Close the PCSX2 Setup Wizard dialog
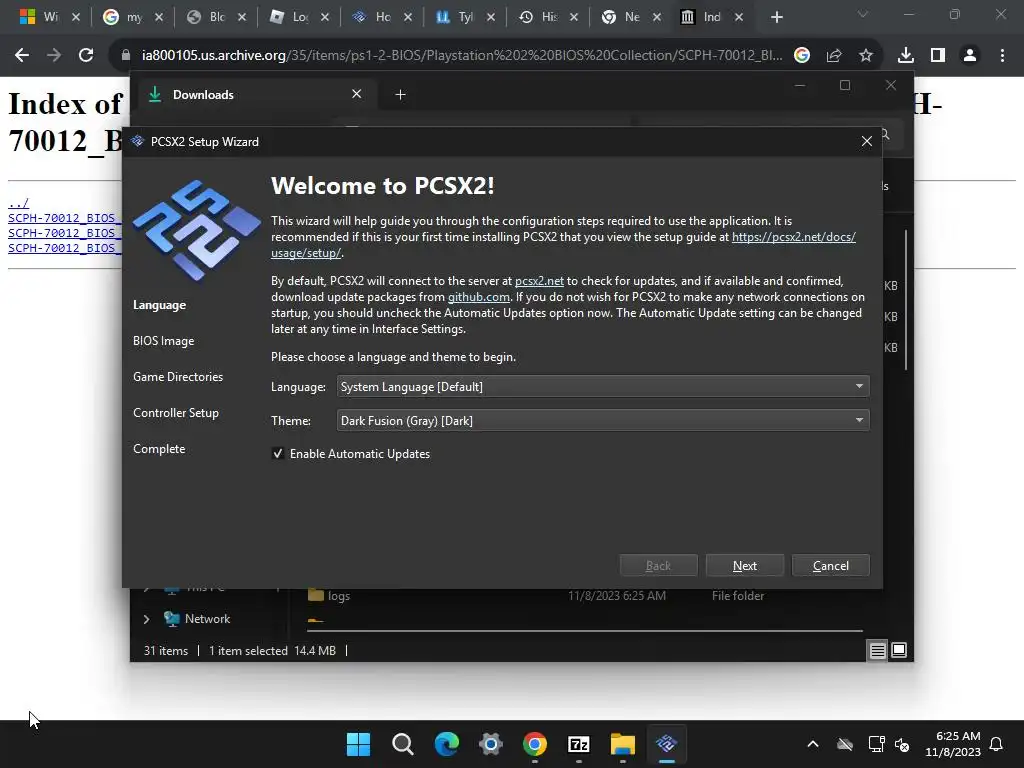The height and width of the screenshot is (768, 1024). tap(867, 142)
